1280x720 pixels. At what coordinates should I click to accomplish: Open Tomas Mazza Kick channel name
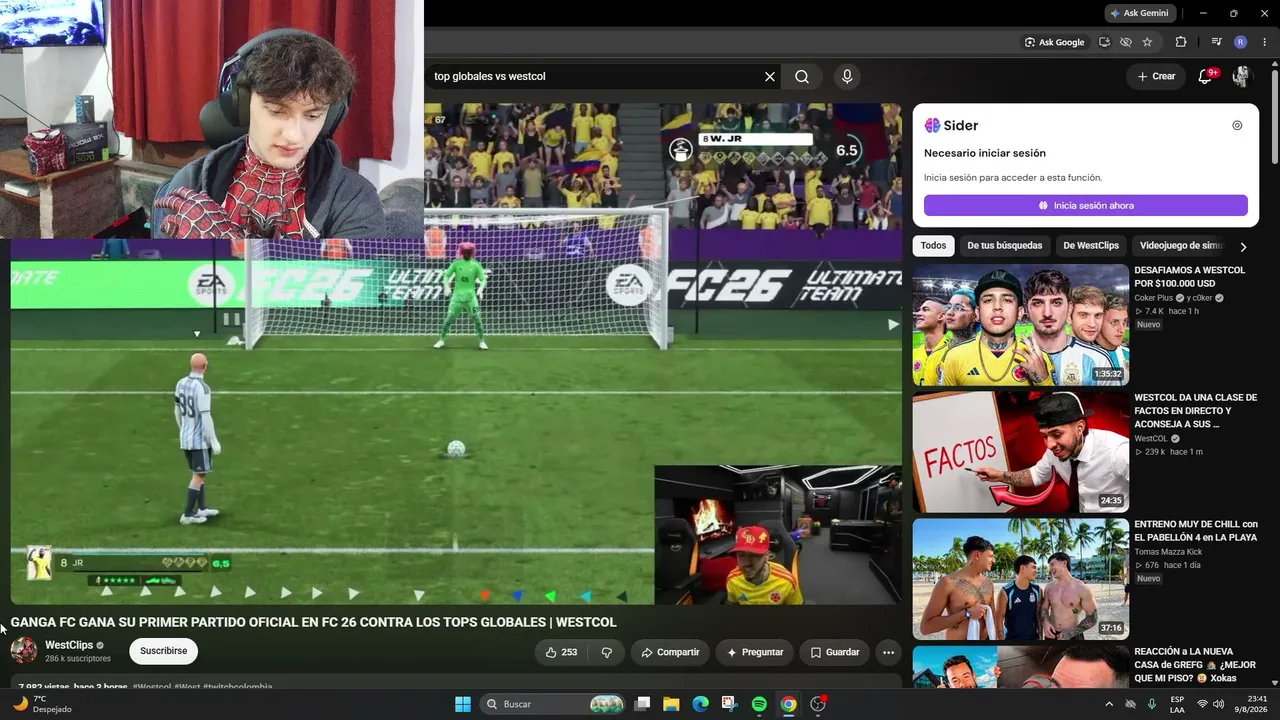(x=1168, y=552)
